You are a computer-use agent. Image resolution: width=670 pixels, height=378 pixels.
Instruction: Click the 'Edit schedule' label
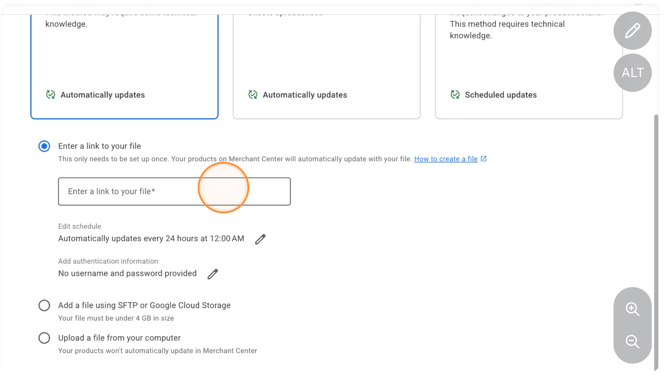tap(79, 226)
